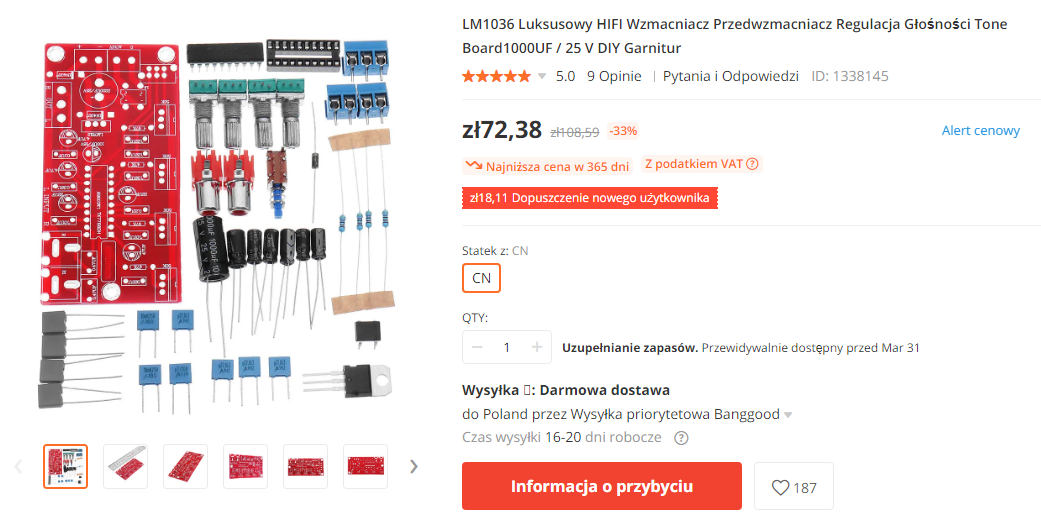This screenshot has width=1041, height=517.
Task: Select the last red board thumbnail
Action: click(x=365, y=467)
